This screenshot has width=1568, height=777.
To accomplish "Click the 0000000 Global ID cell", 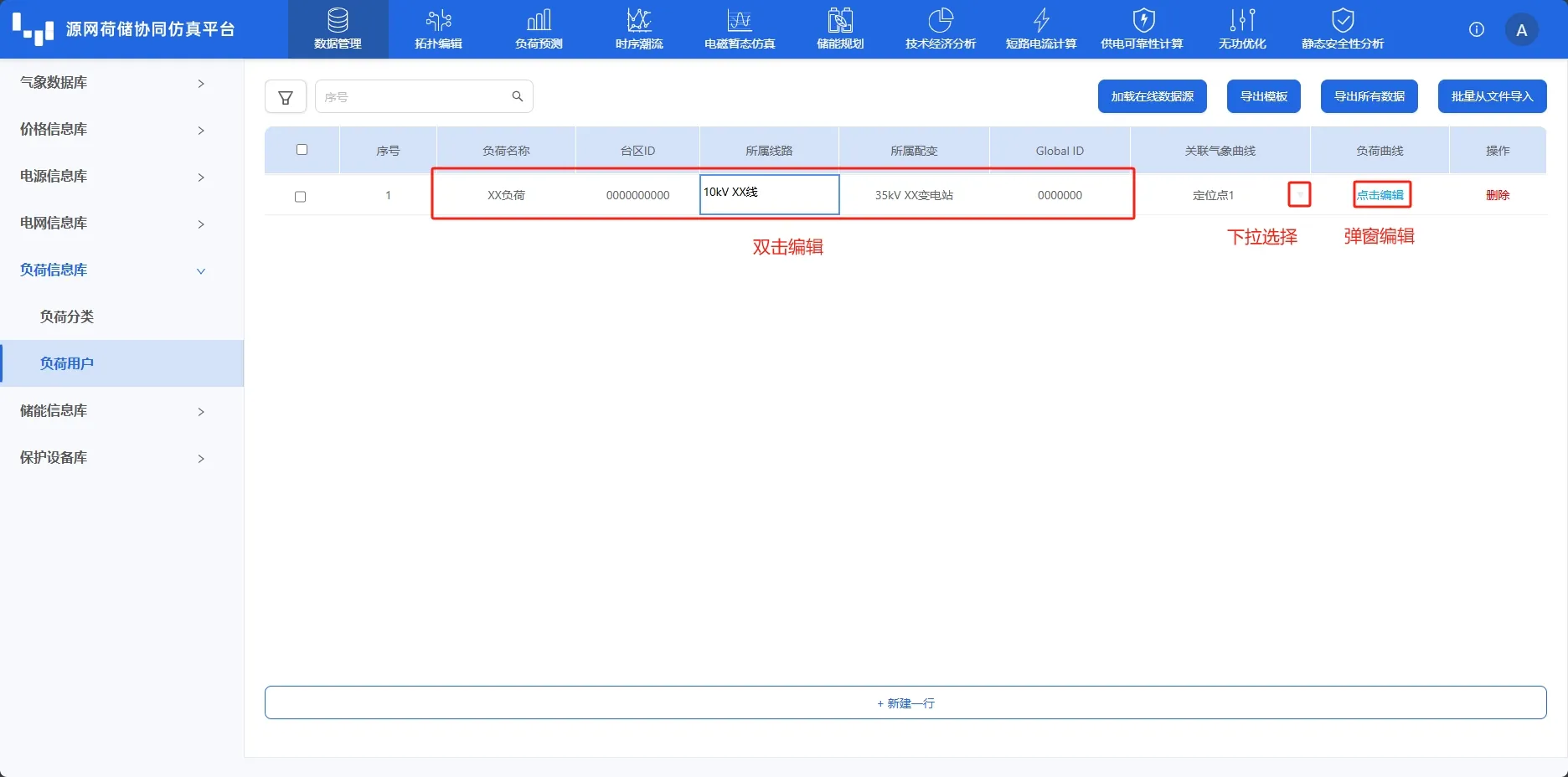I will [x=1060, y=195].
